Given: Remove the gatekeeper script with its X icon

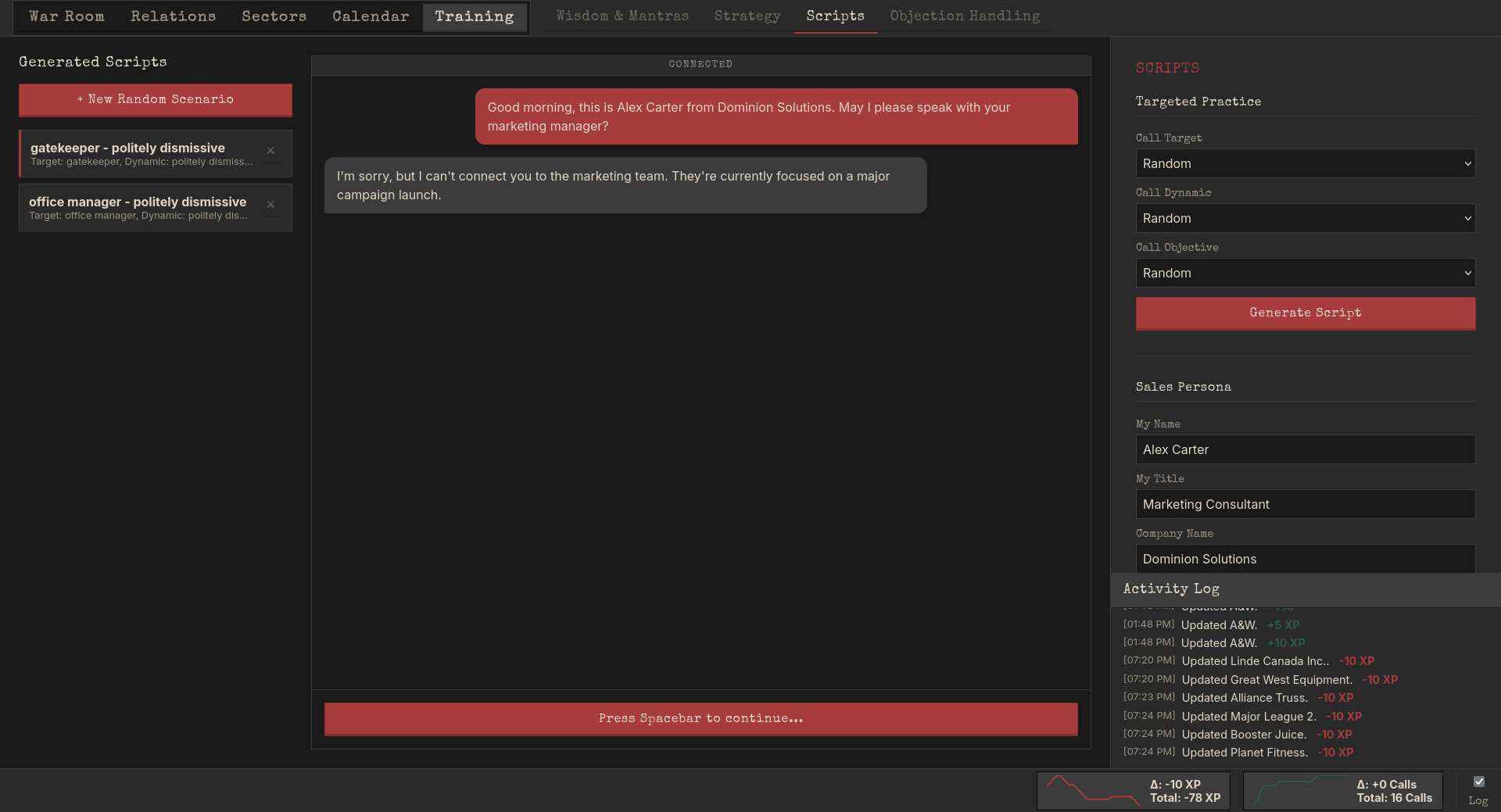Looking at the screenshot, I should pyautogui.click(x=270, y=151).
